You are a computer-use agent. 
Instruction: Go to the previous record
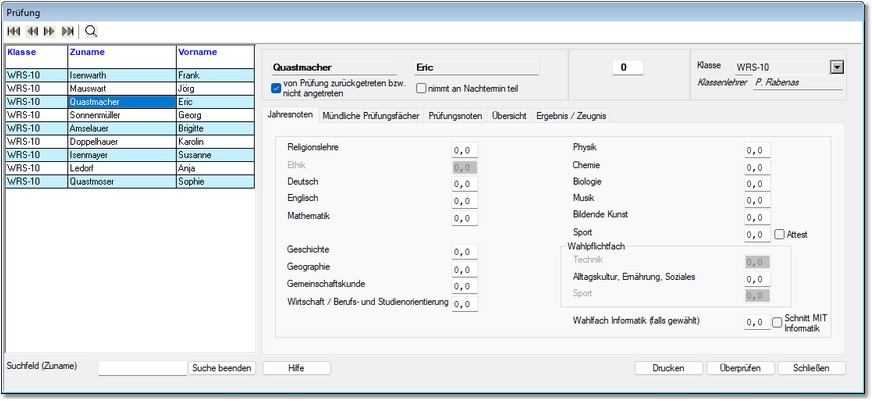coord(32,31)
